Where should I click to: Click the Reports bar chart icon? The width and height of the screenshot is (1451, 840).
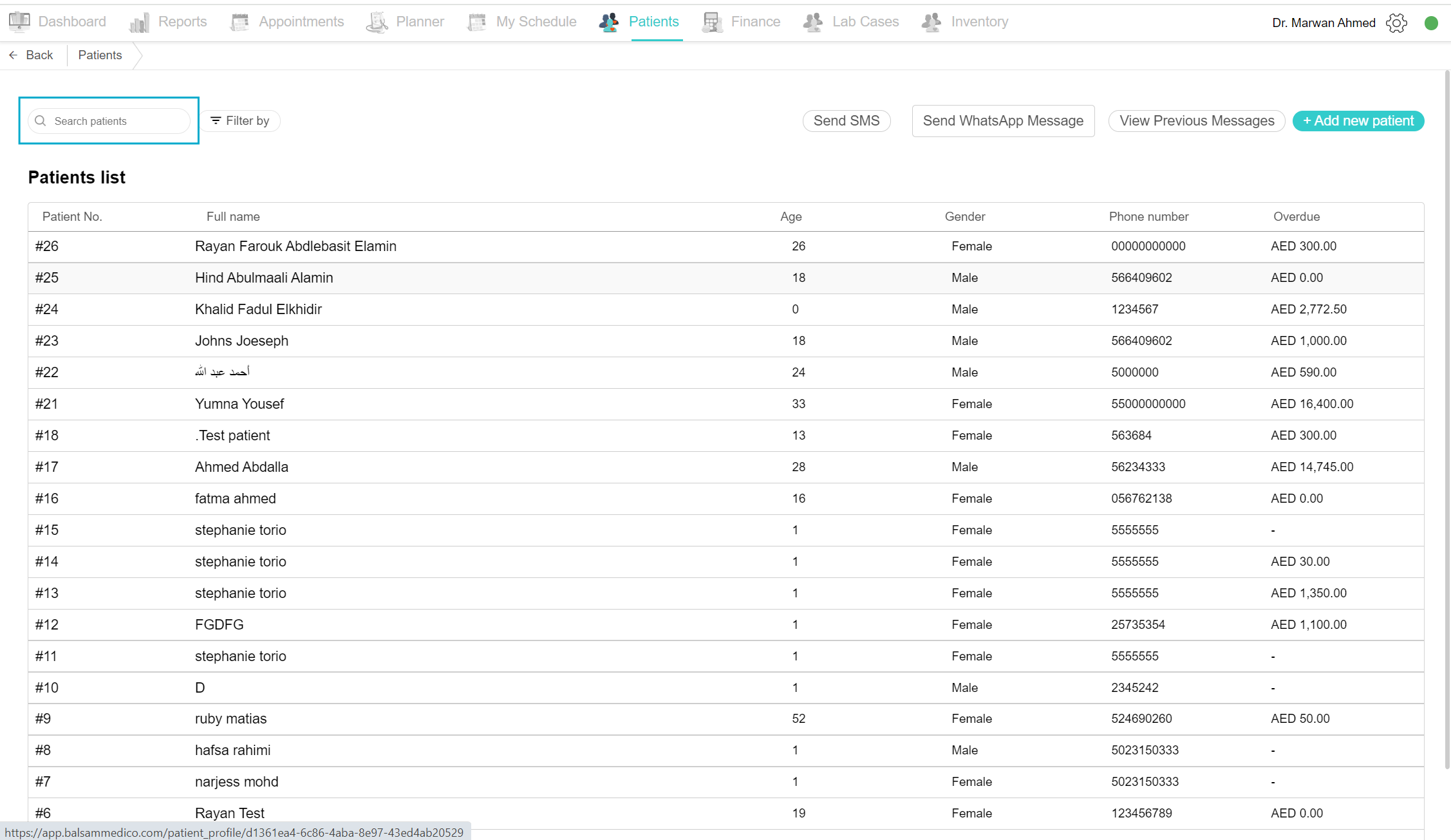tap(139, 23)
